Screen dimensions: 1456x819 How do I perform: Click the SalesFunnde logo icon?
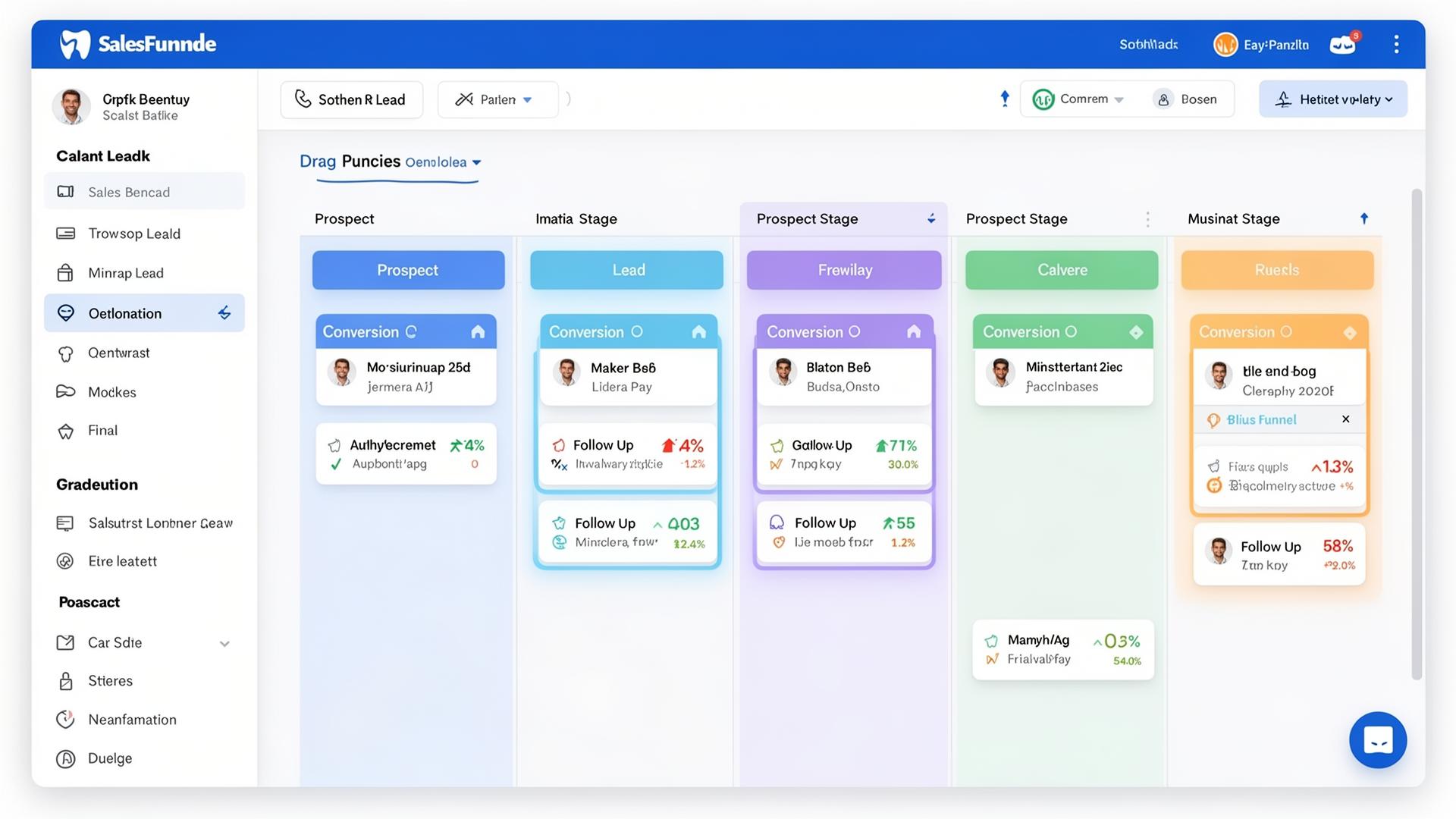(75, 44)
